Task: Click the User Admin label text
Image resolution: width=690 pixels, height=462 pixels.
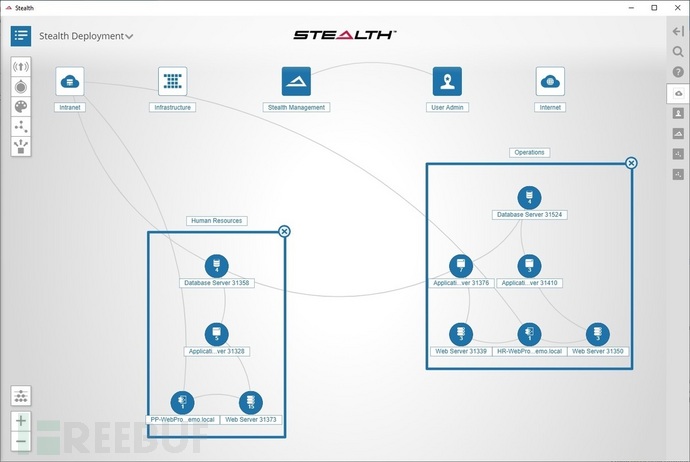Action: click(x=447, y=107)
